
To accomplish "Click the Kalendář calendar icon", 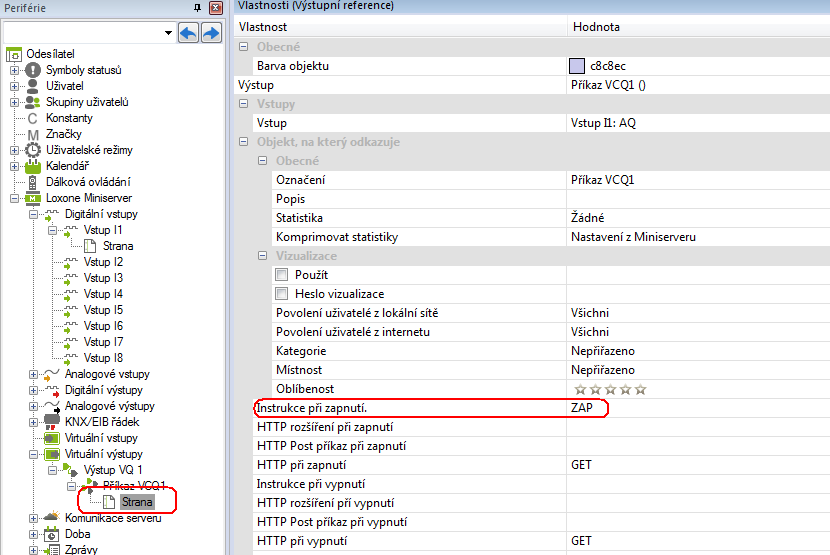I will pyautogui.click(x=33, y=166).
